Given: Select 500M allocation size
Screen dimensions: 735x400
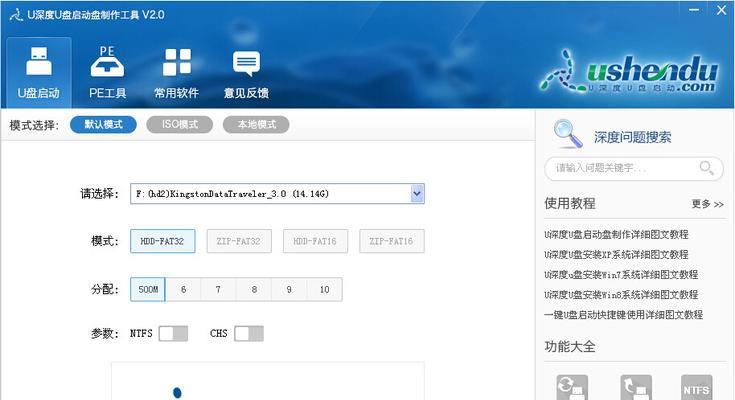Looking at the screenshot, I should 148,289.
